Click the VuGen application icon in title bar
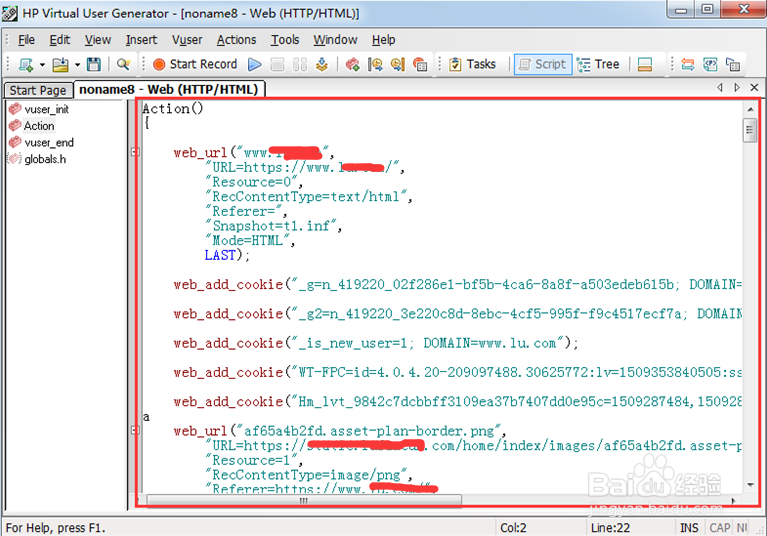 (10, 13)
